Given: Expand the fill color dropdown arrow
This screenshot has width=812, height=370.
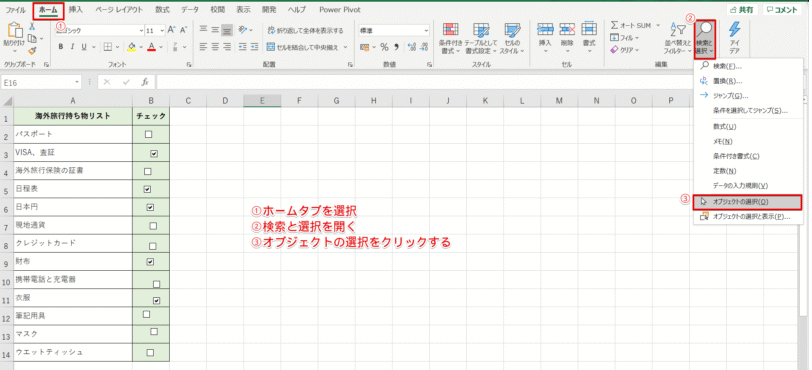Looking at the screenshot, I should click(140, 47).
